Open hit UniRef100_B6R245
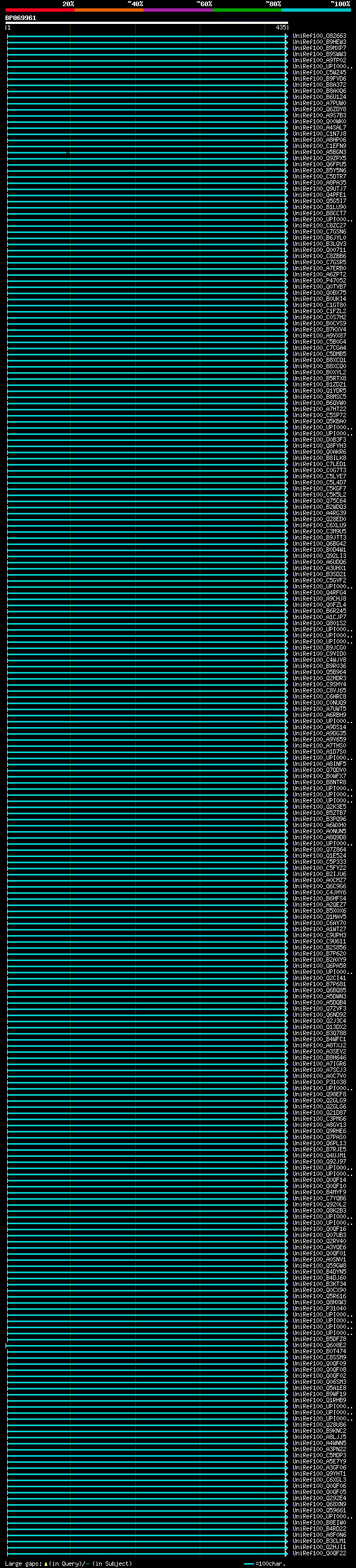This screenshot has height=1568, width=356. click(x=319, y=611)
